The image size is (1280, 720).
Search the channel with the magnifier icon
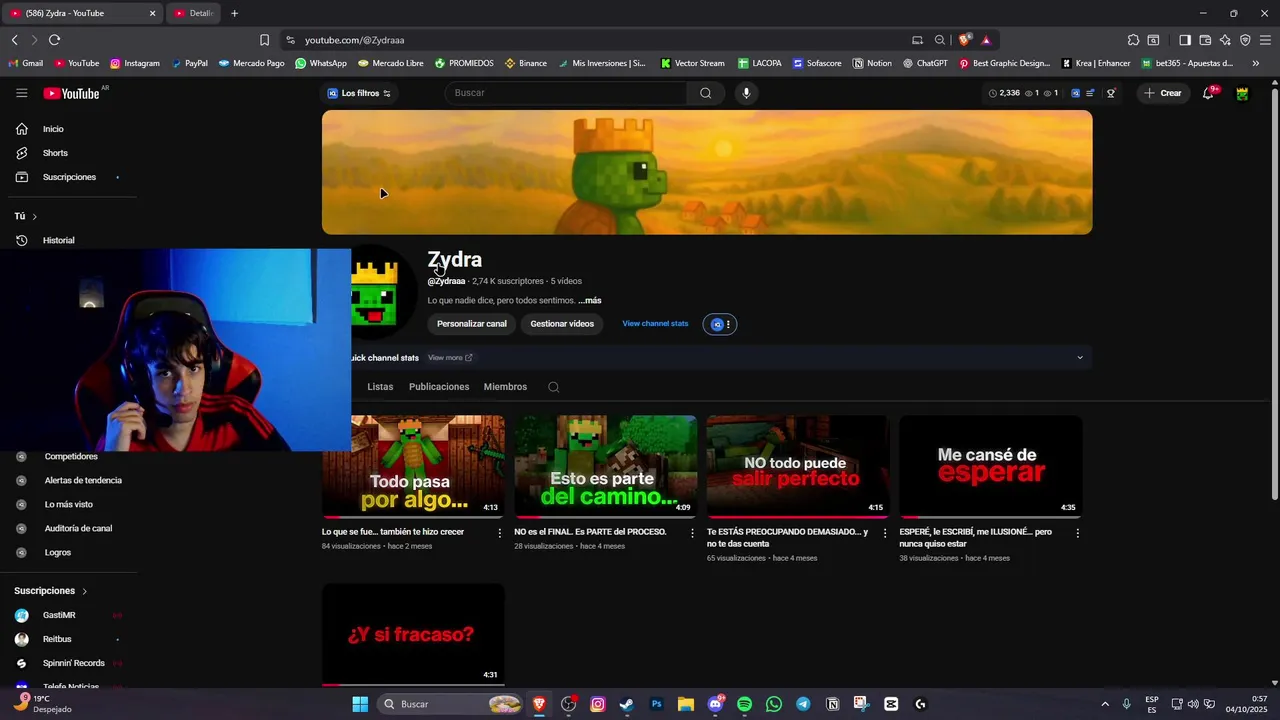coord(553,387)
